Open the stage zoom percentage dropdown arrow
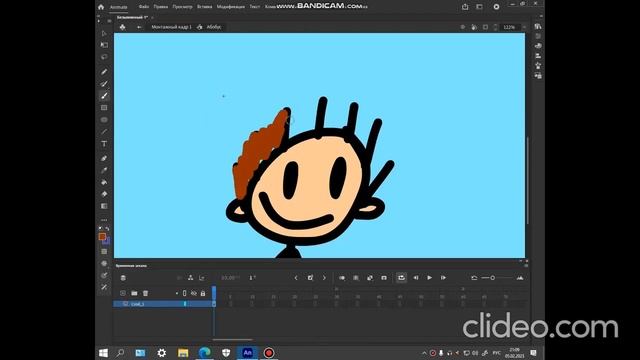640x360 pixels. [524, 27]
